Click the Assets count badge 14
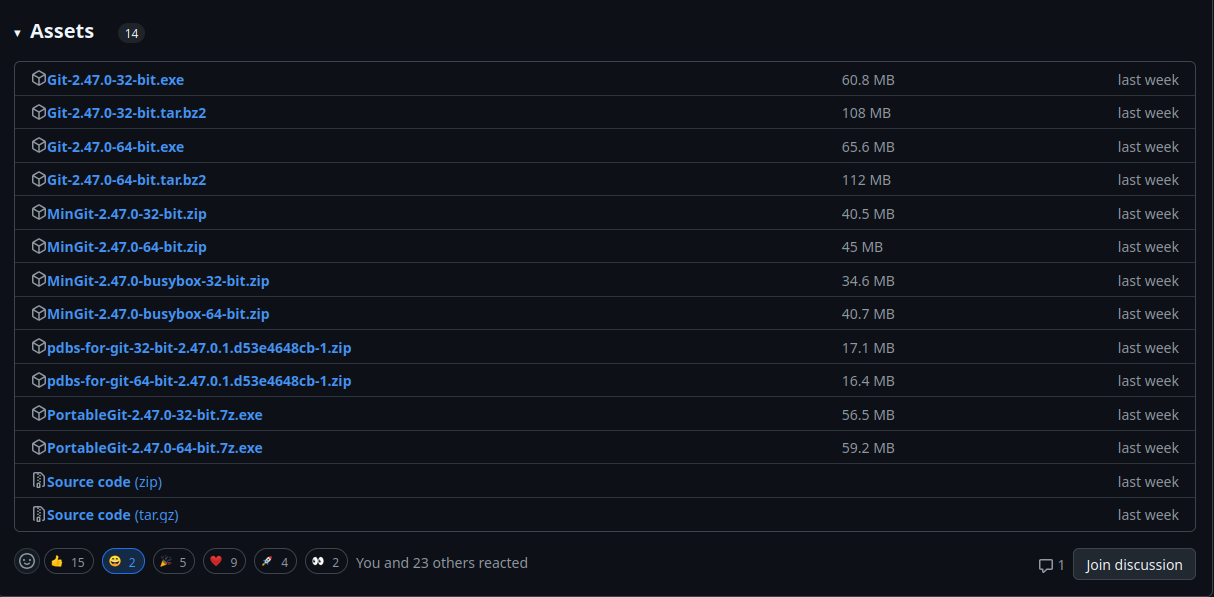1214x597 pixels. coord(131,33)
